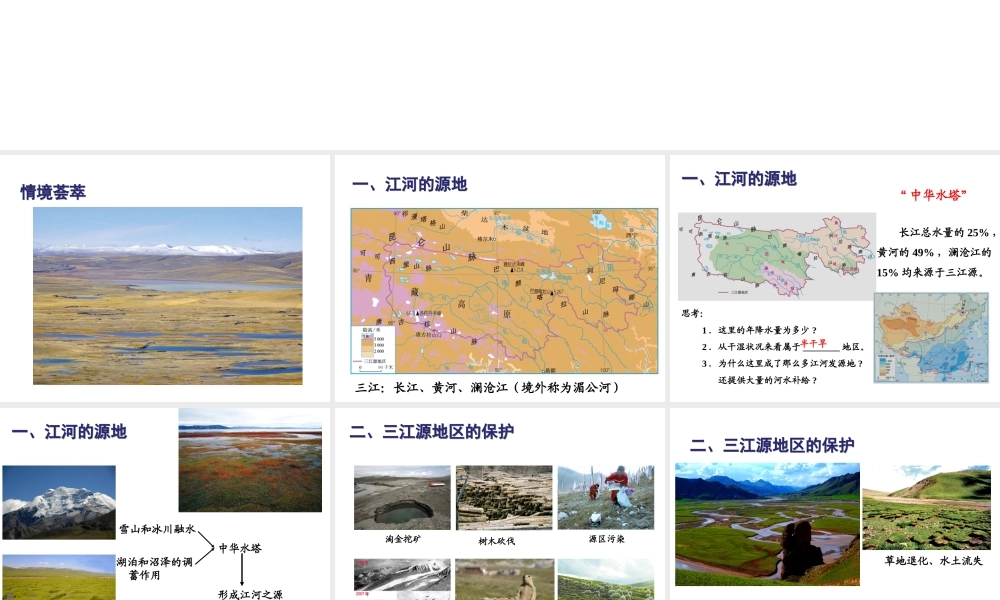Viewport: 1000px width, 600px height.
Task: Select the text '形成江河之源'
Action: pyautogui.click(x=250, y=594)
